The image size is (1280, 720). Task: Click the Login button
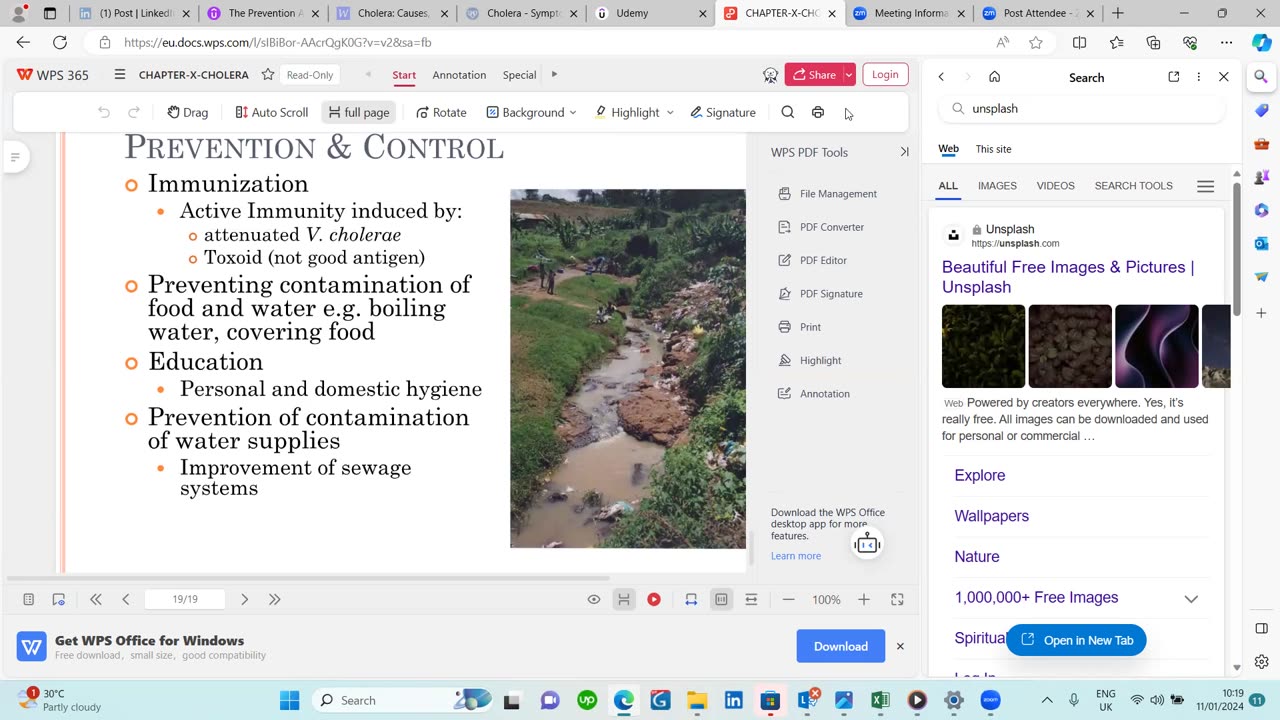pos(885,74)
